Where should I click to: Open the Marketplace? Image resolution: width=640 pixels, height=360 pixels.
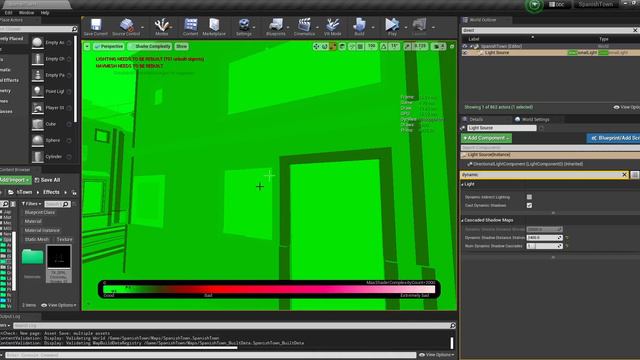click(x=214, y=27)
